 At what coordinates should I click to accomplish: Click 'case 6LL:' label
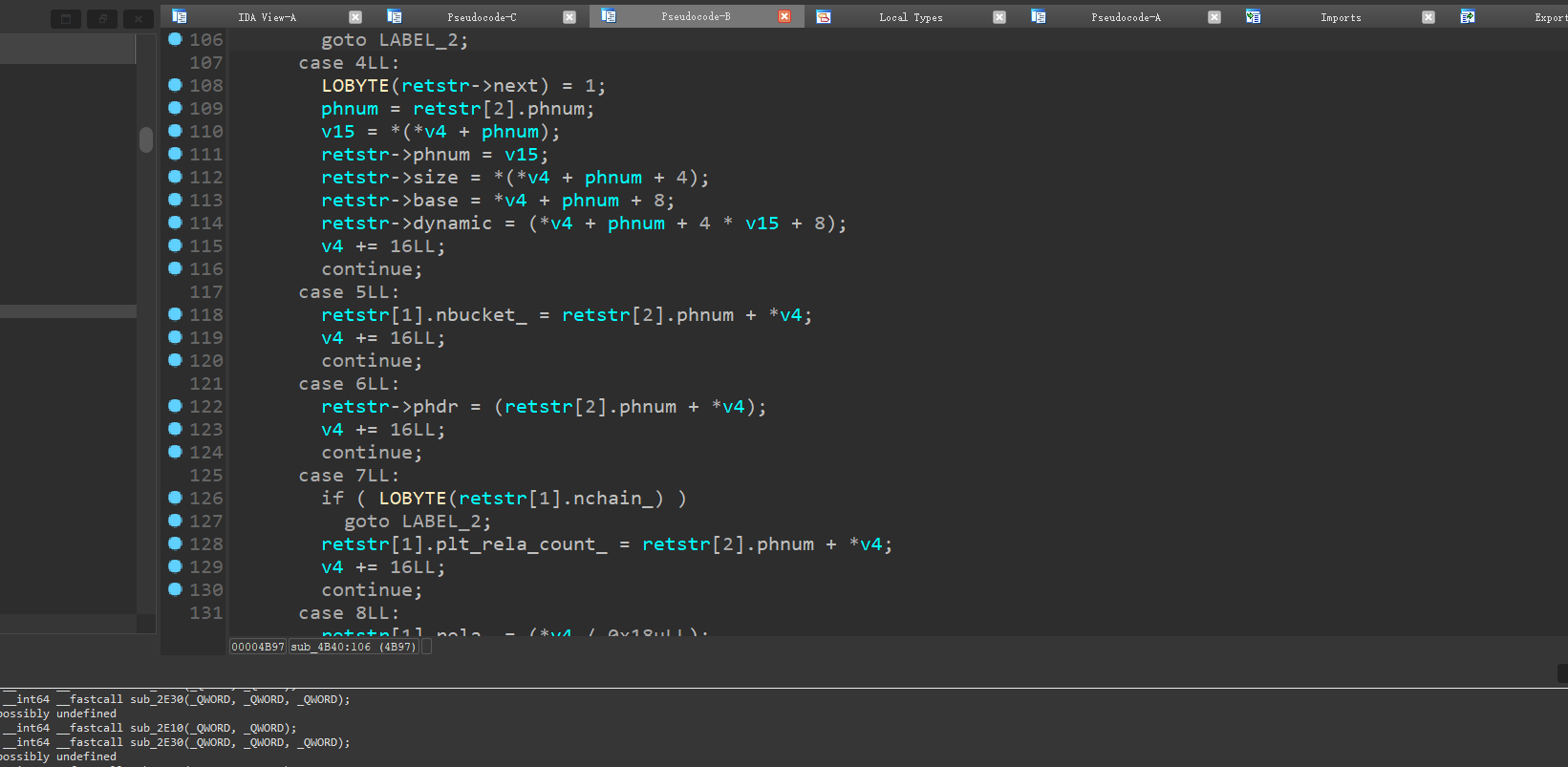349,383
